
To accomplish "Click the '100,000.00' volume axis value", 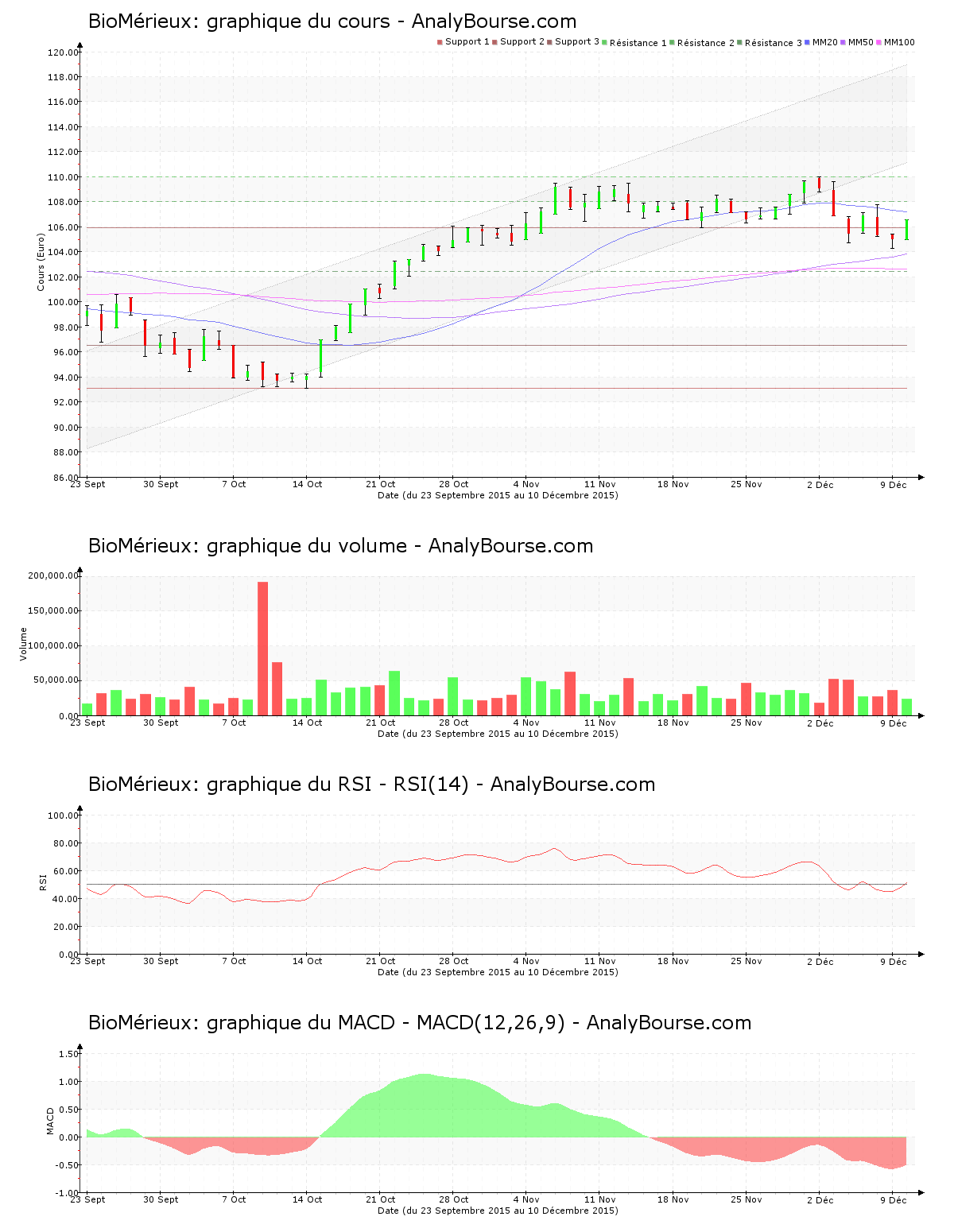I will tap(52, 645).
